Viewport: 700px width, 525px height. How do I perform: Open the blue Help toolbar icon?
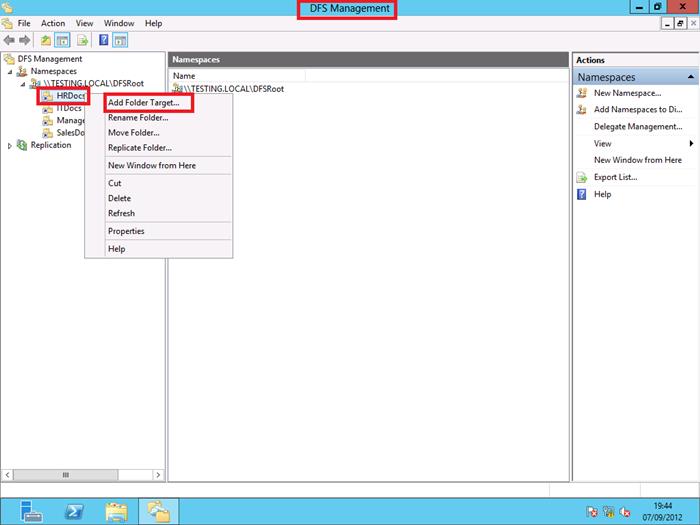pyautogui.click(x=104, y=40)
